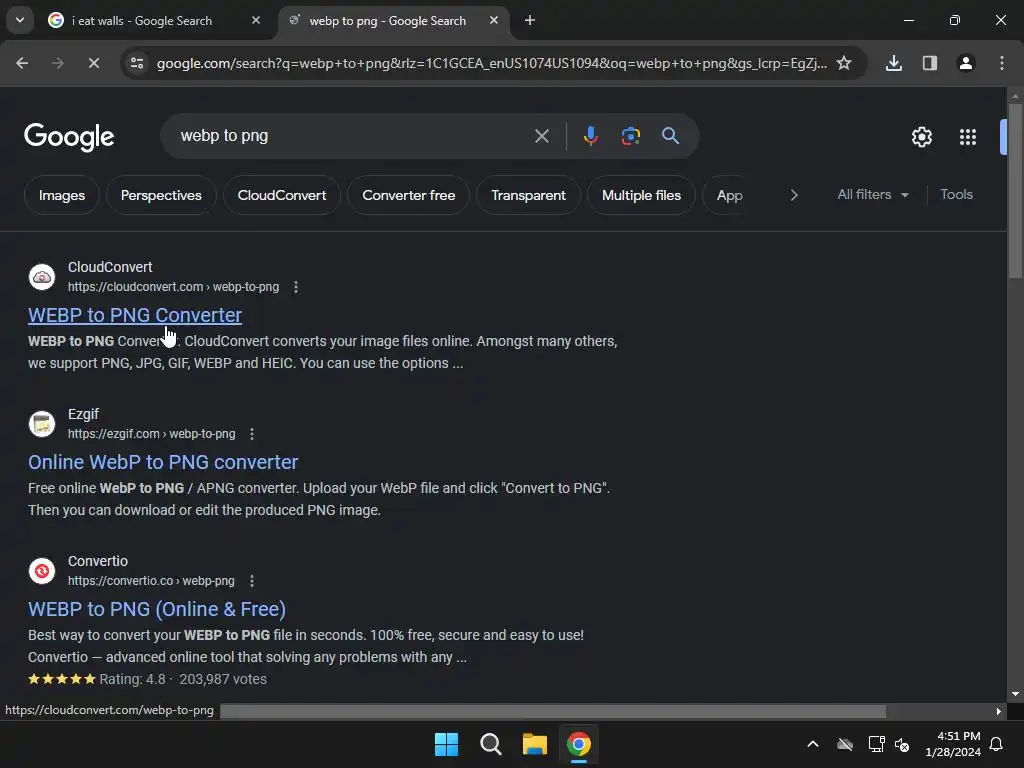The image size is (1024, 768).
Task: Open Chrome side panel icon
Action: point(930,63)
